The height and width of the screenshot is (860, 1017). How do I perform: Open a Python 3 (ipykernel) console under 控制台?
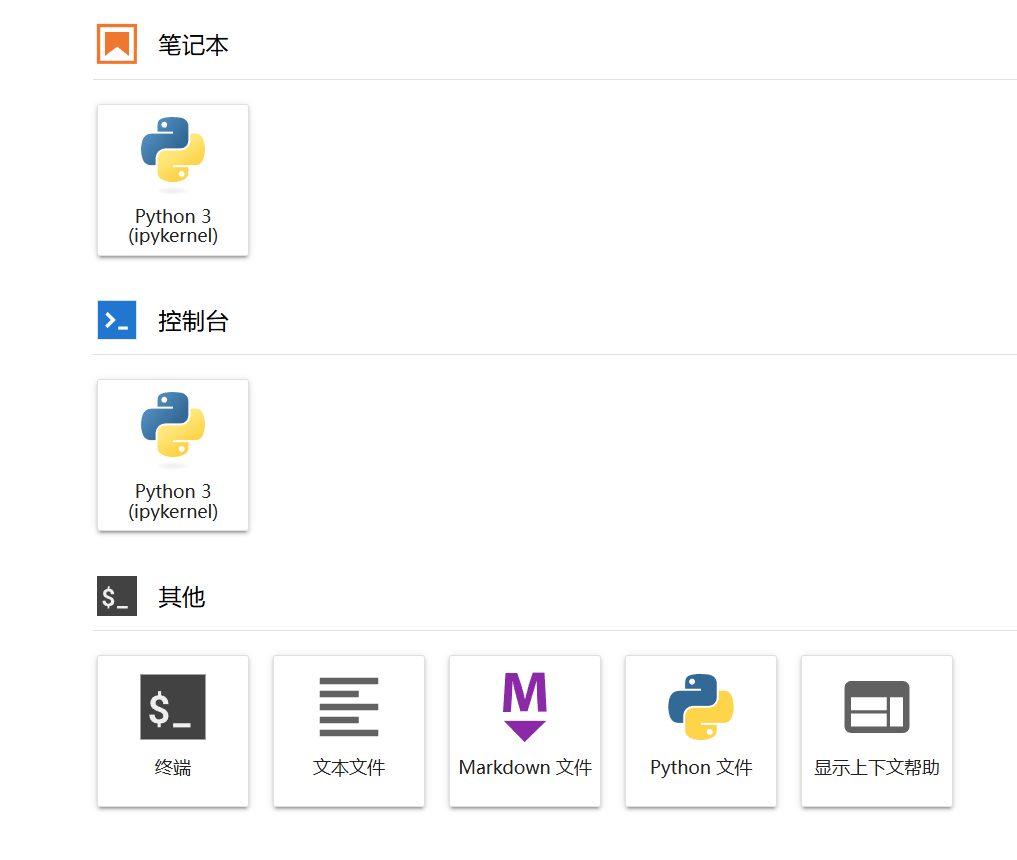coord(173,455)
